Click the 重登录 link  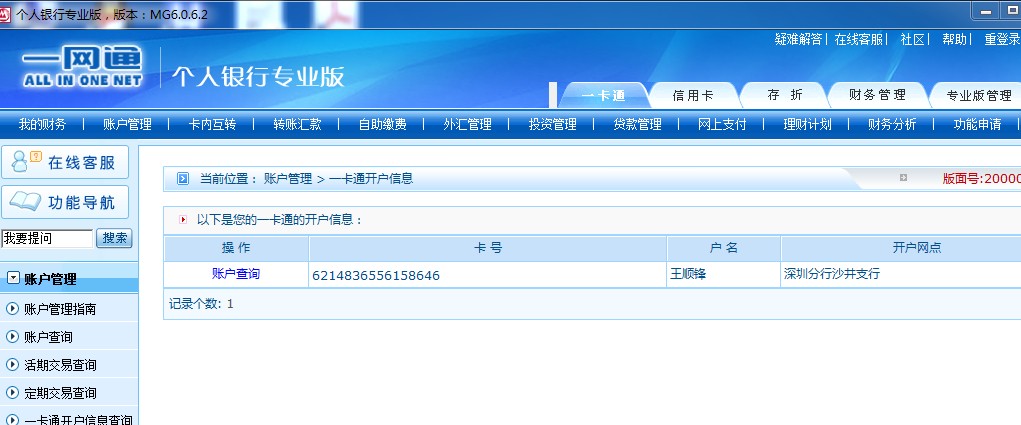point(1002,39)
